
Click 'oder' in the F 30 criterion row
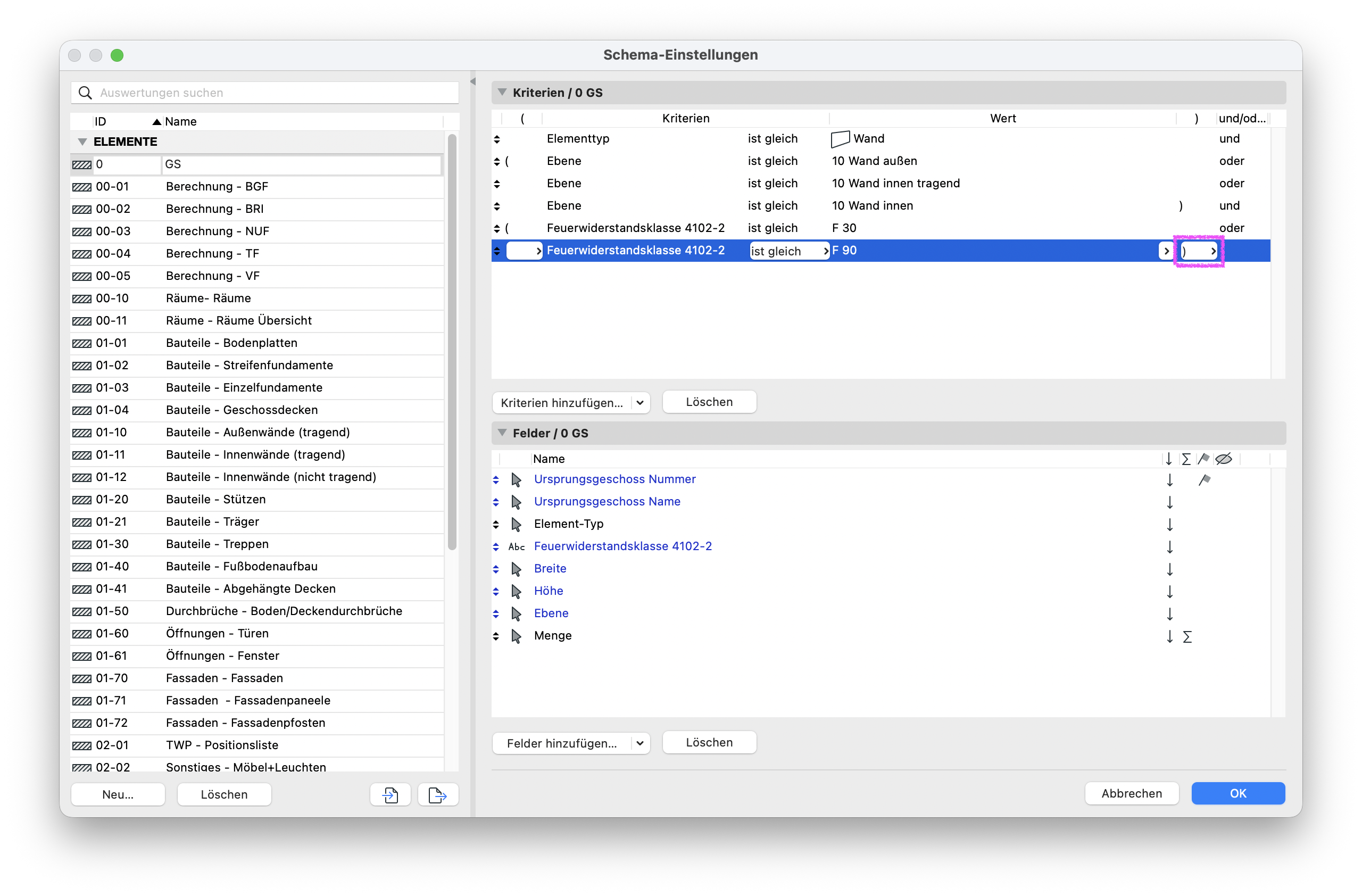pyautogui.click(x=1232, y=228)
